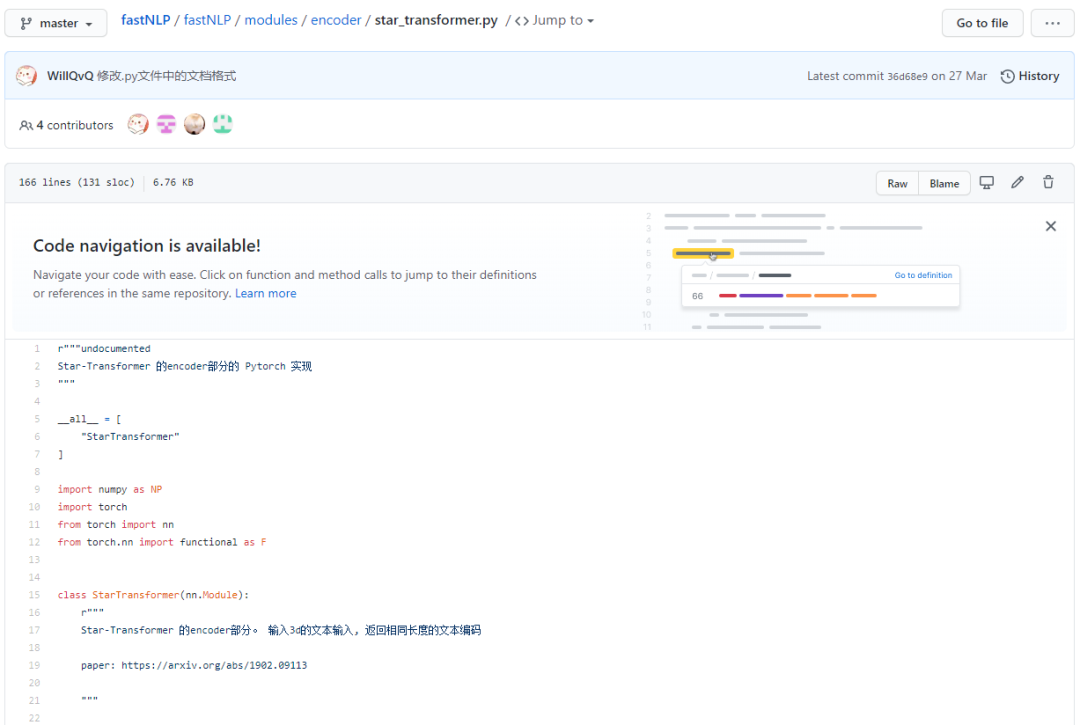
Task: Open the encoder breadcrumb link
Action: coord(335,20)
